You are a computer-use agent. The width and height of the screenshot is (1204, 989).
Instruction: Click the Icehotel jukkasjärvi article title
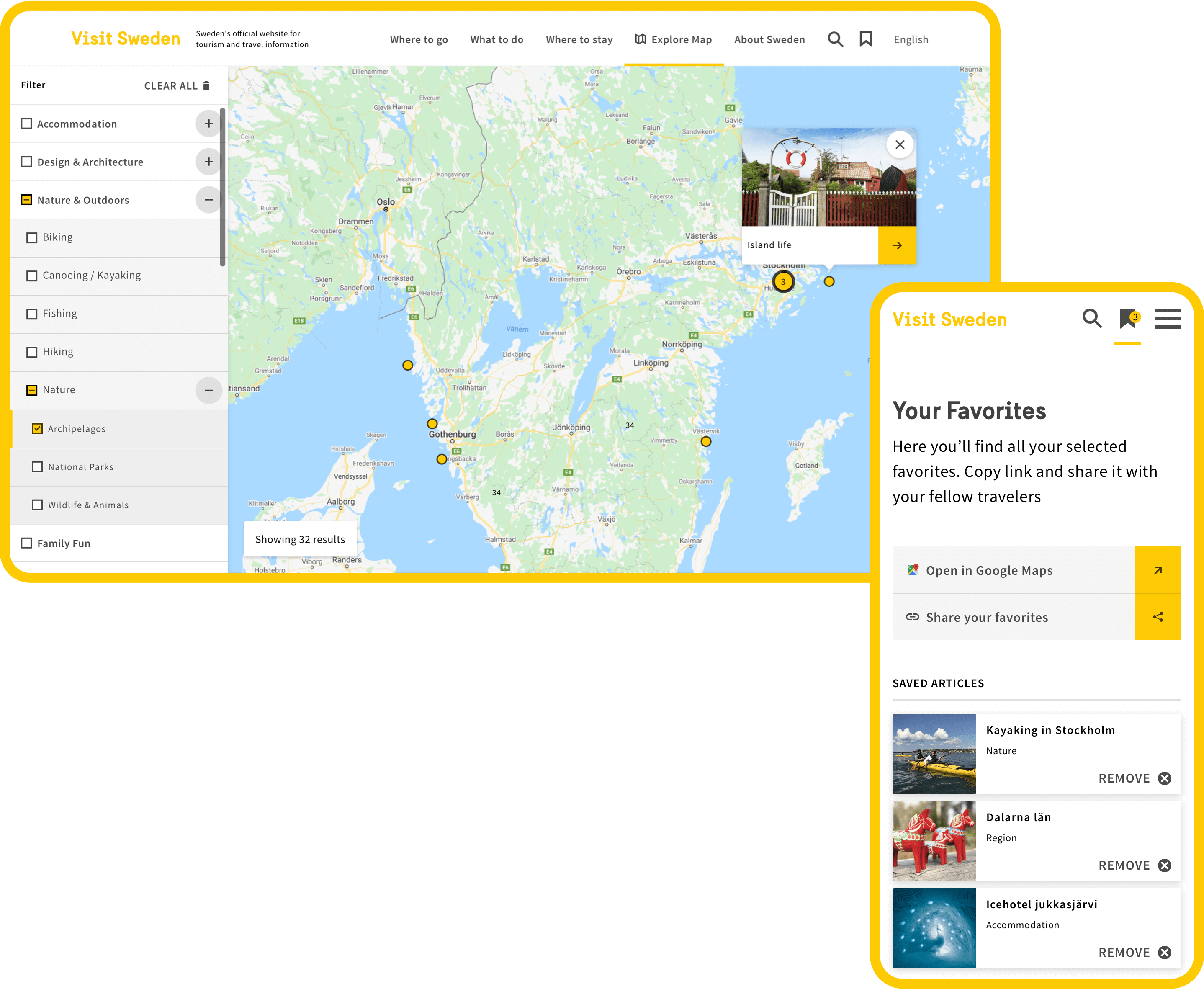tap(1041, 904)
